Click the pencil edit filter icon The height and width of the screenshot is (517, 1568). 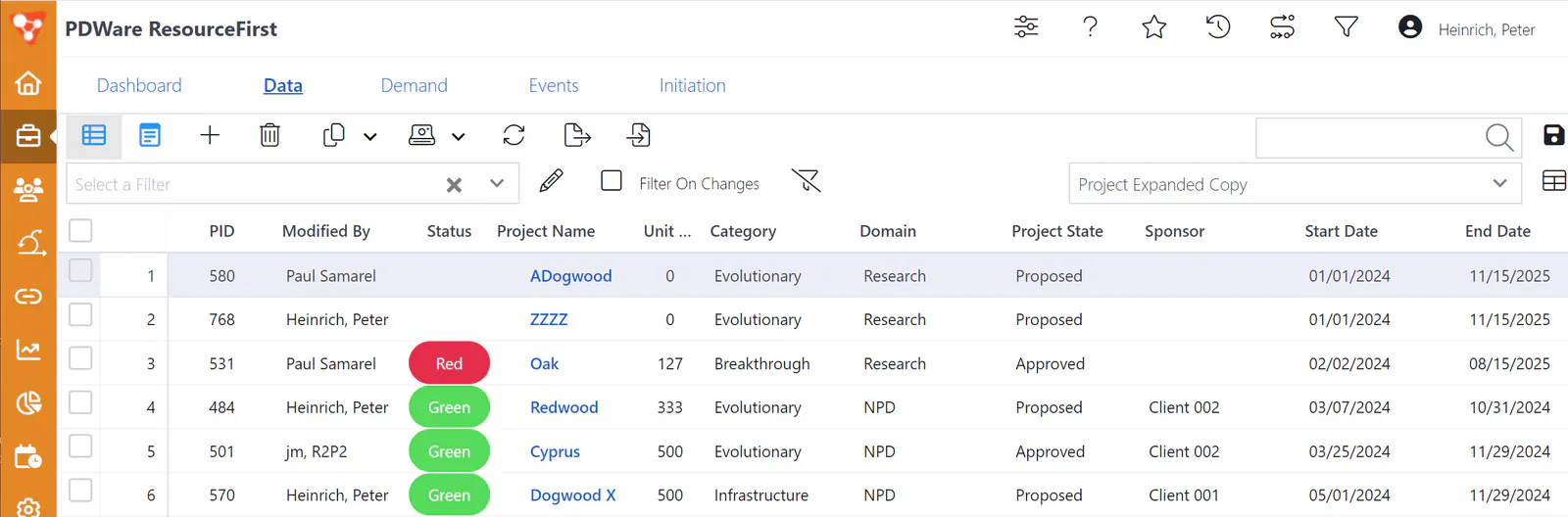tap(551, 180)
